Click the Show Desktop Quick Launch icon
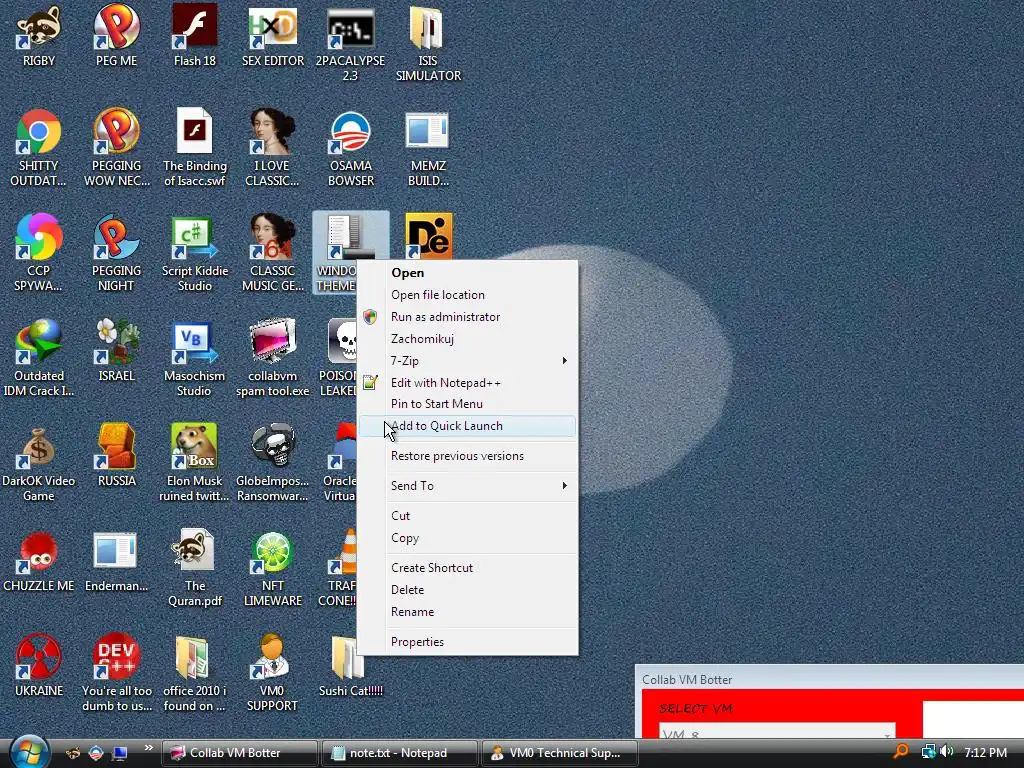The width and height of the screenshot is (1024, 768). tap(120, 753)
